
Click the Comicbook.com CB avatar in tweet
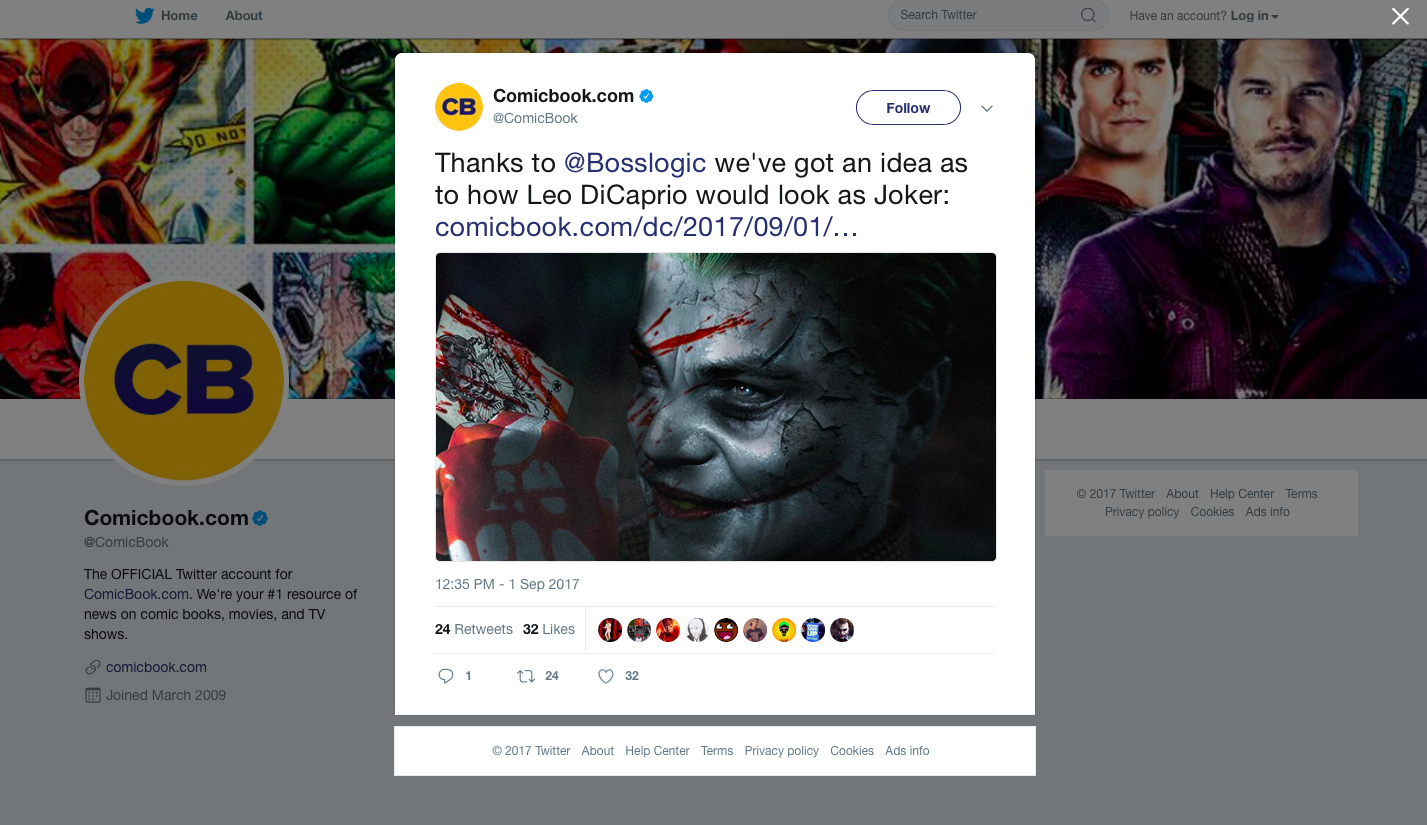click(459, 107)
